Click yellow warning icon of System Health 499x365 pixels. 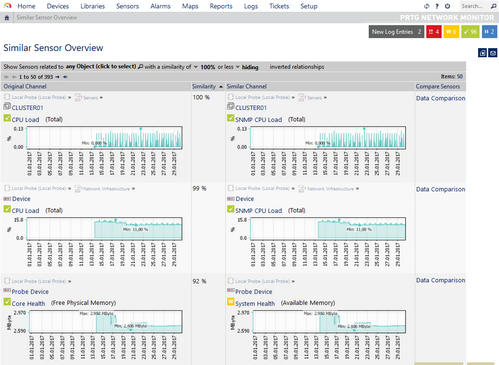coord(231,302)
